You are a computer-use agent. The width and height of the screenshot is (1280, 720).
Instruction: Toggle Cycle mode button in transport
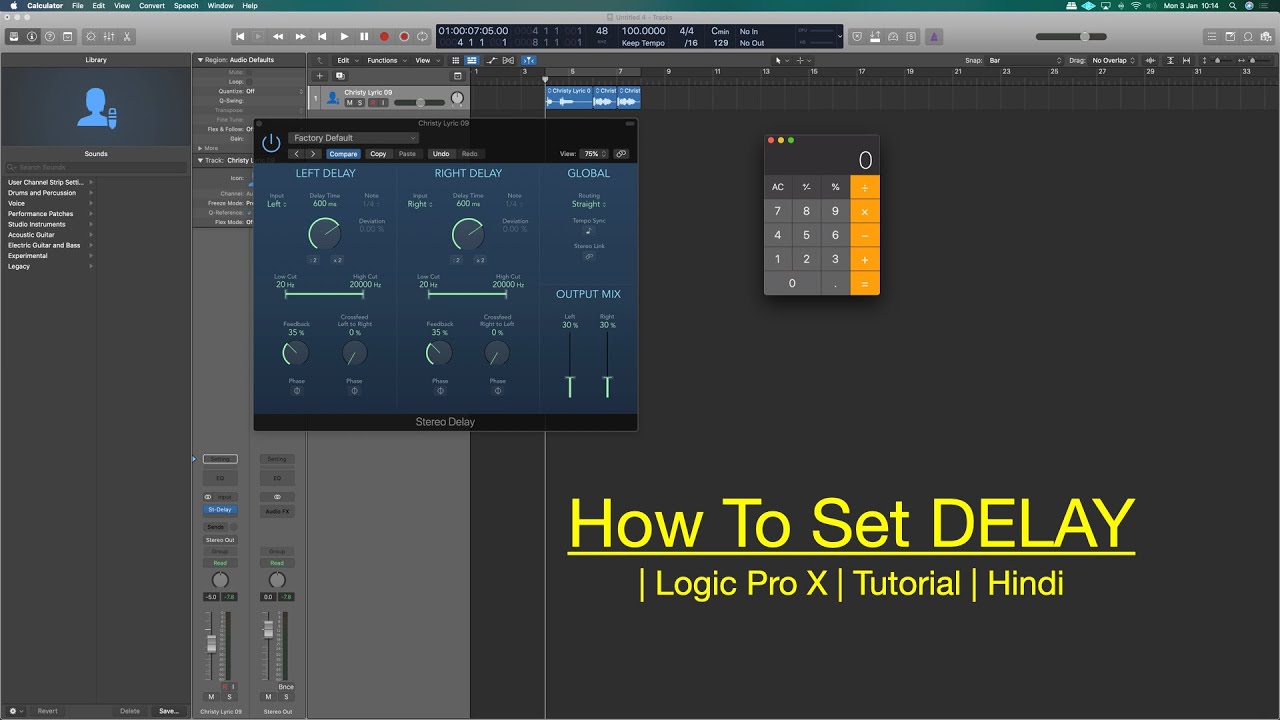click(423, 36)
